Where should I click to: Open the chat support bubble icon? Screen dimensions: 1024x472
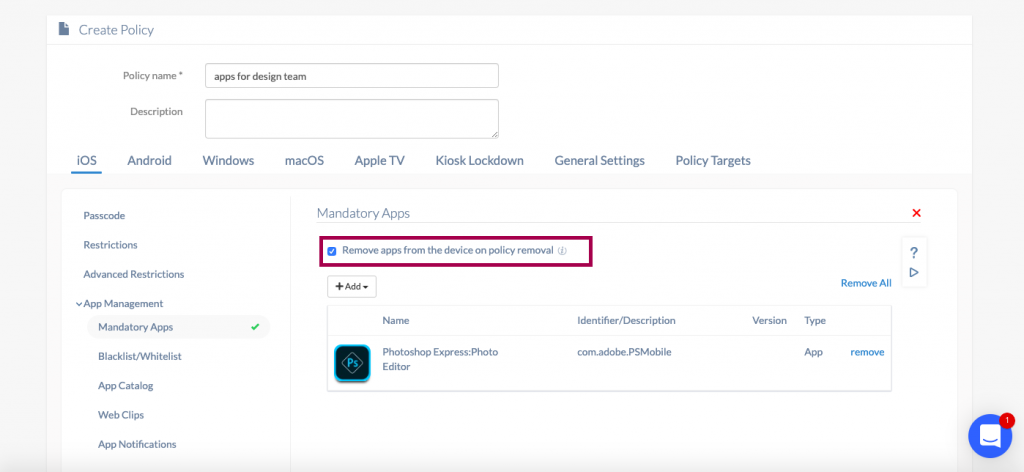pos(990,435)
